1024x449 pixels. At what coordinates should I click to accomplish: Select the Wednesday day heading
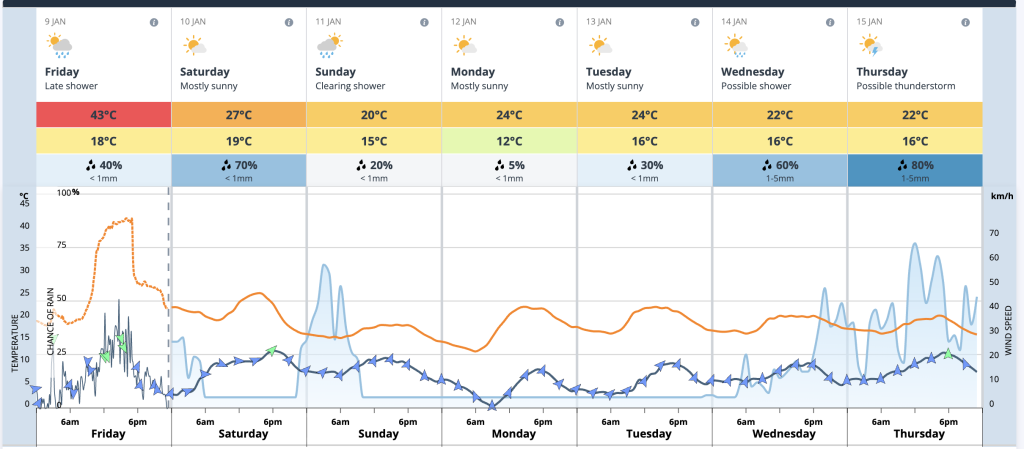[x=752, y=72]
